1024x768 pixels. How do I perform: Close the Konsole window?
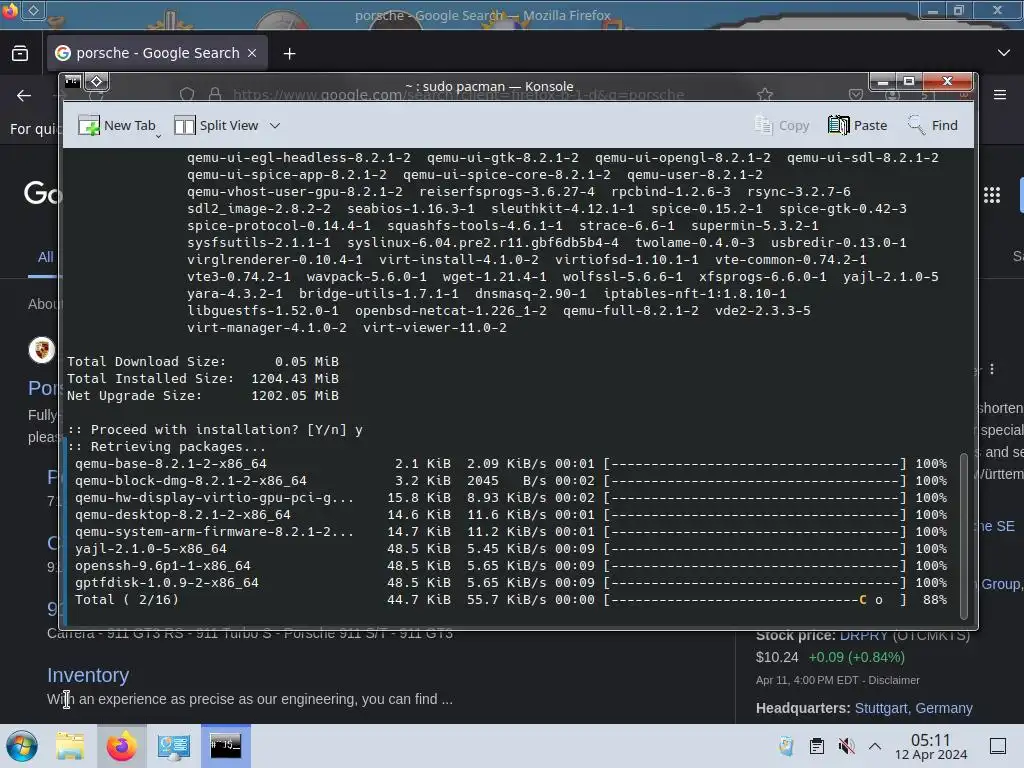point(948,82)
